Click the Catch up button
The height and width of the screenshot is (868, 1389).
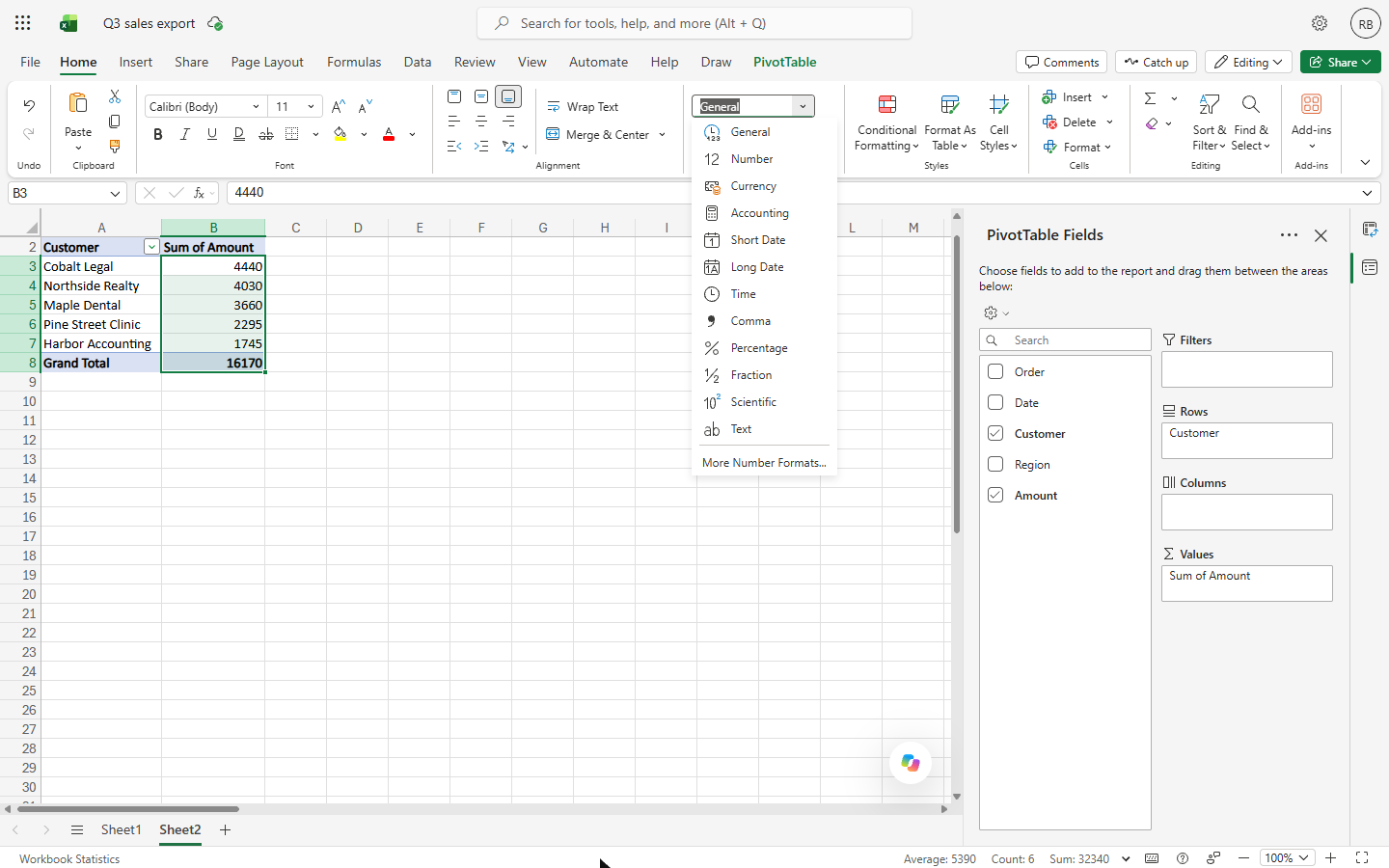tap(1155, 62)
